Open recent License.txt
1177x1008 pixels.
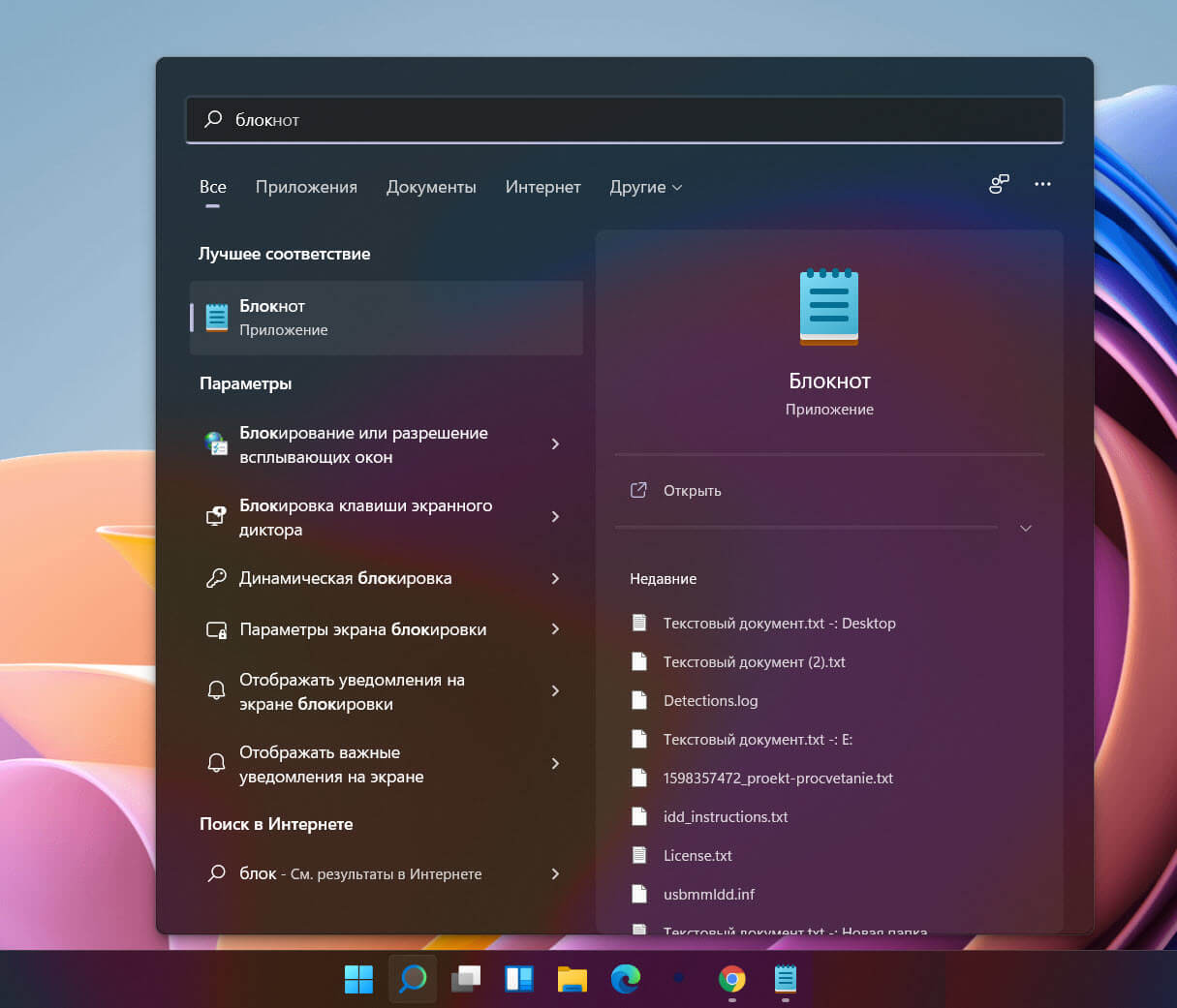tap(697, 856)
